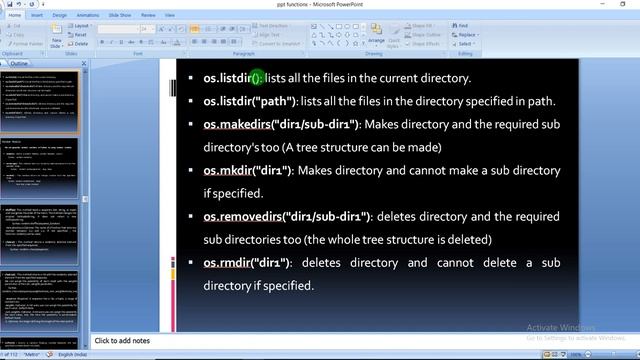Expand the Shapes gallery More arrow
640x360 pixels.
363,43
